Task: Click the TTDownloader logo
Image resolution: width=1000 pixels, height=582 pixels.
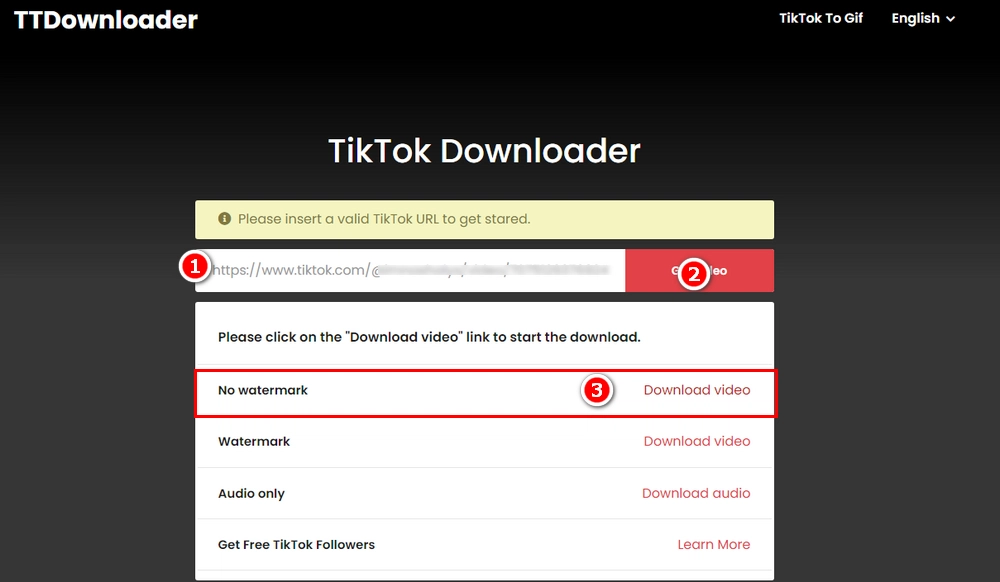Action: coord(106,20)
